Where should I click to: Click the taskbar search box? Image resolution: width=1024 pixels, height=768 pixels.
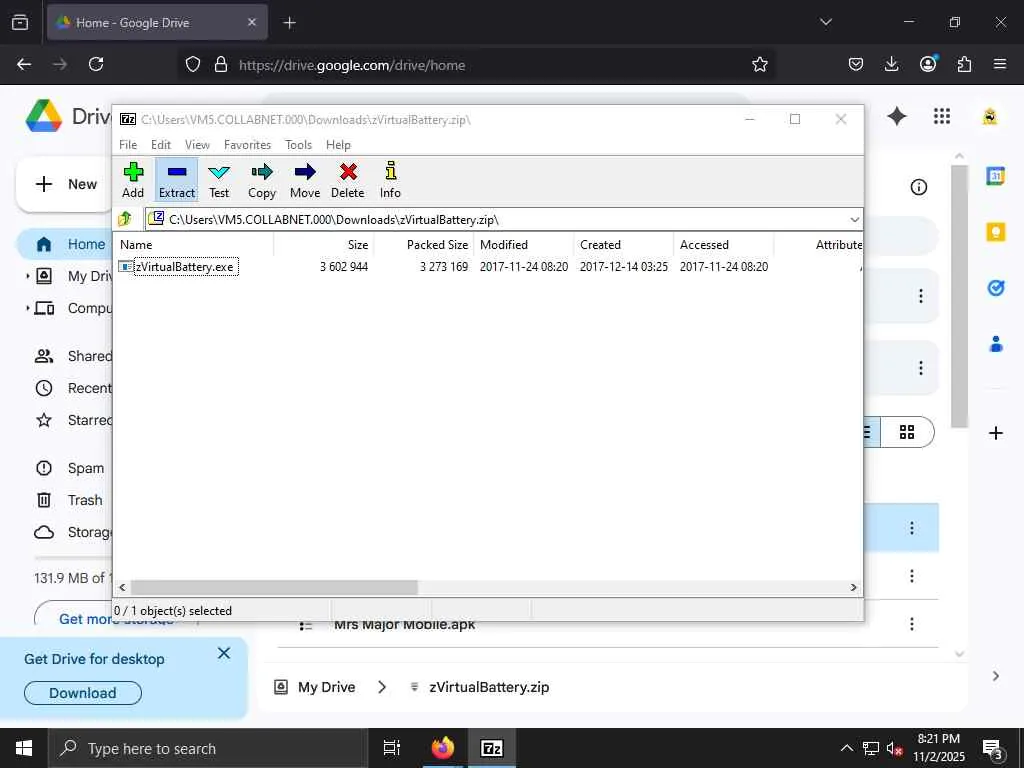point(208,748)
